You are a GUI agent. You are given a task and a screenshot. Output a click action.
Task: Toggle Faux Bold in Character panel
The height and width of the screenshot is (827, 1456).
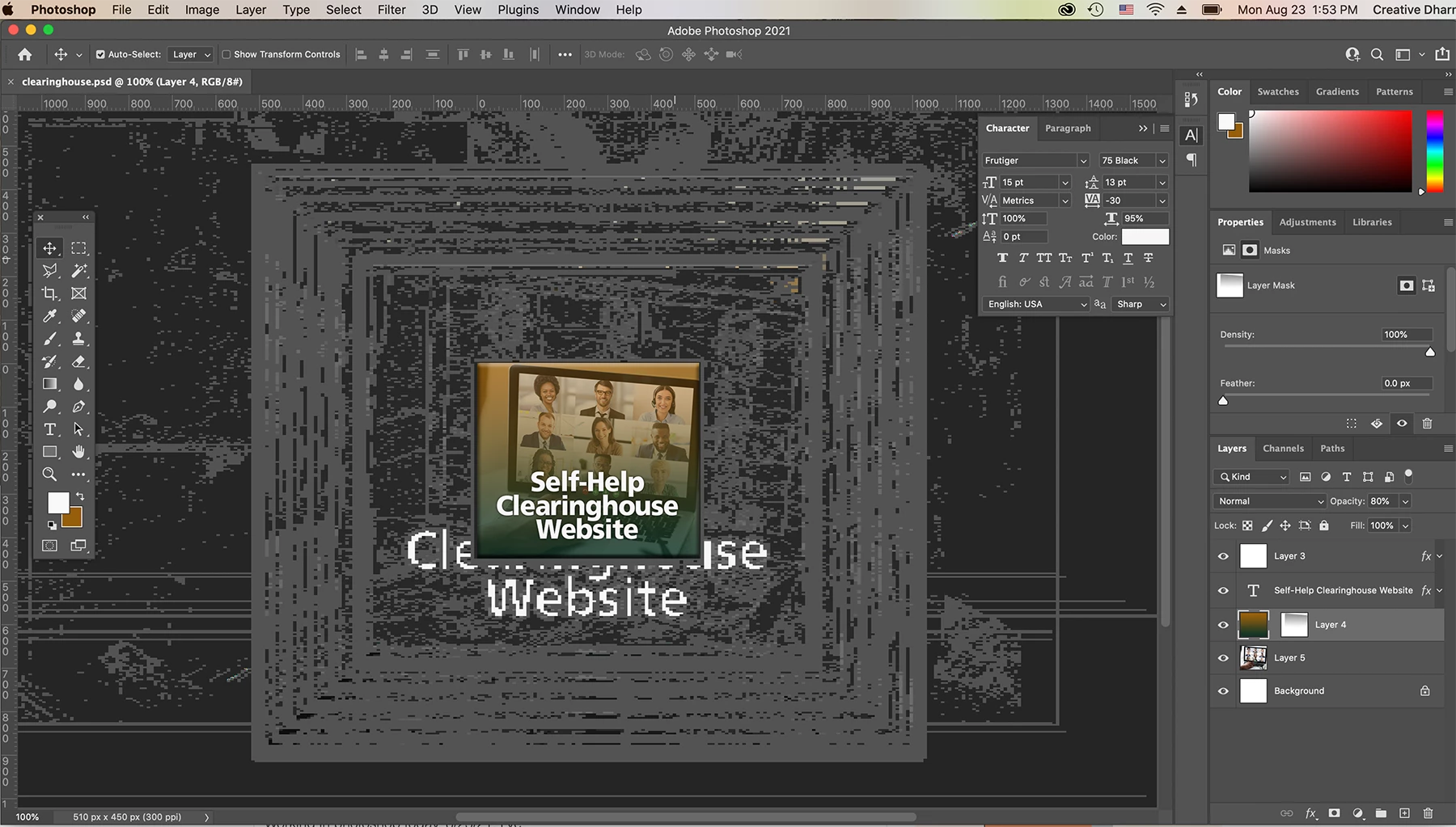coord(1002,258)
